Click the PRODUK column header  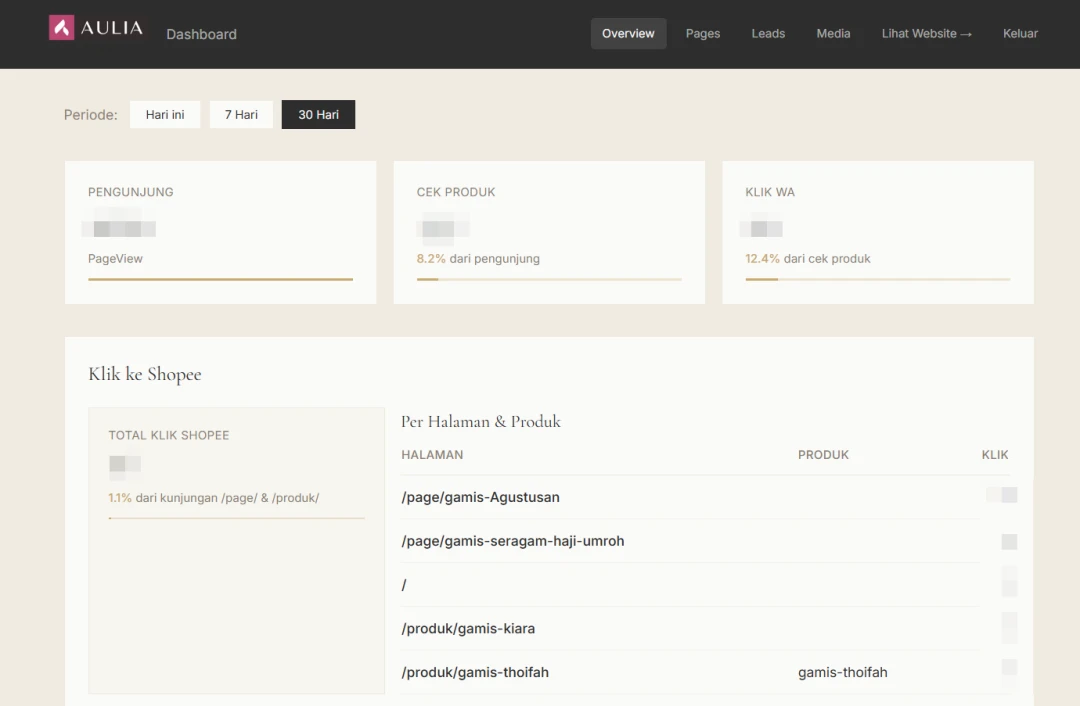823,455
